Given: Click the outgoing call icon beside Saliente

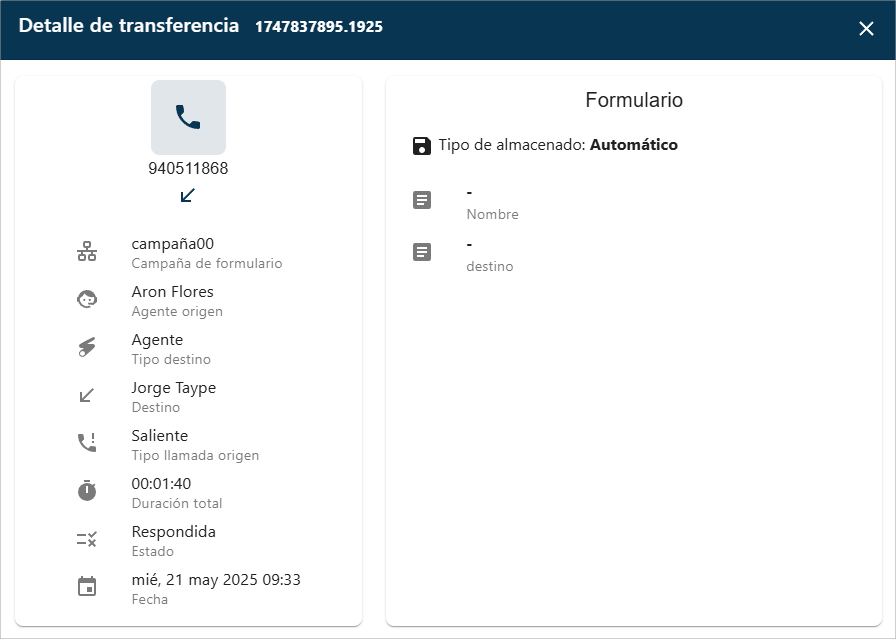Looking at the screenshot, I should pyautogui.click(x=88, y=441).
